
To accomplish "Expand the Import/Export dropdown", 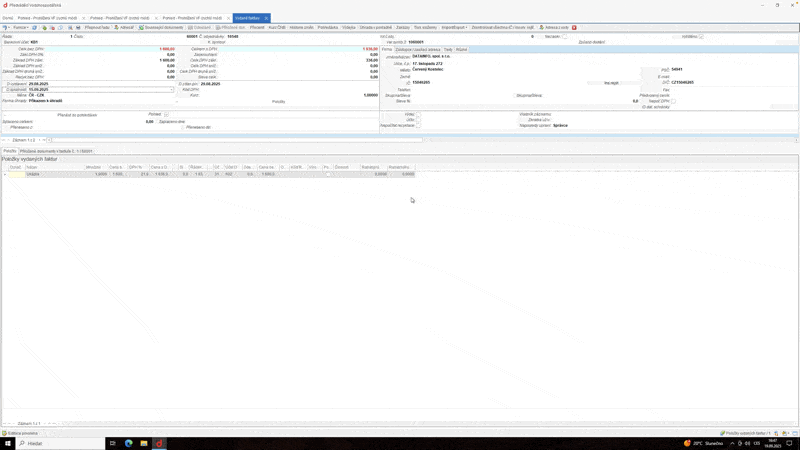I will point(454,28).
